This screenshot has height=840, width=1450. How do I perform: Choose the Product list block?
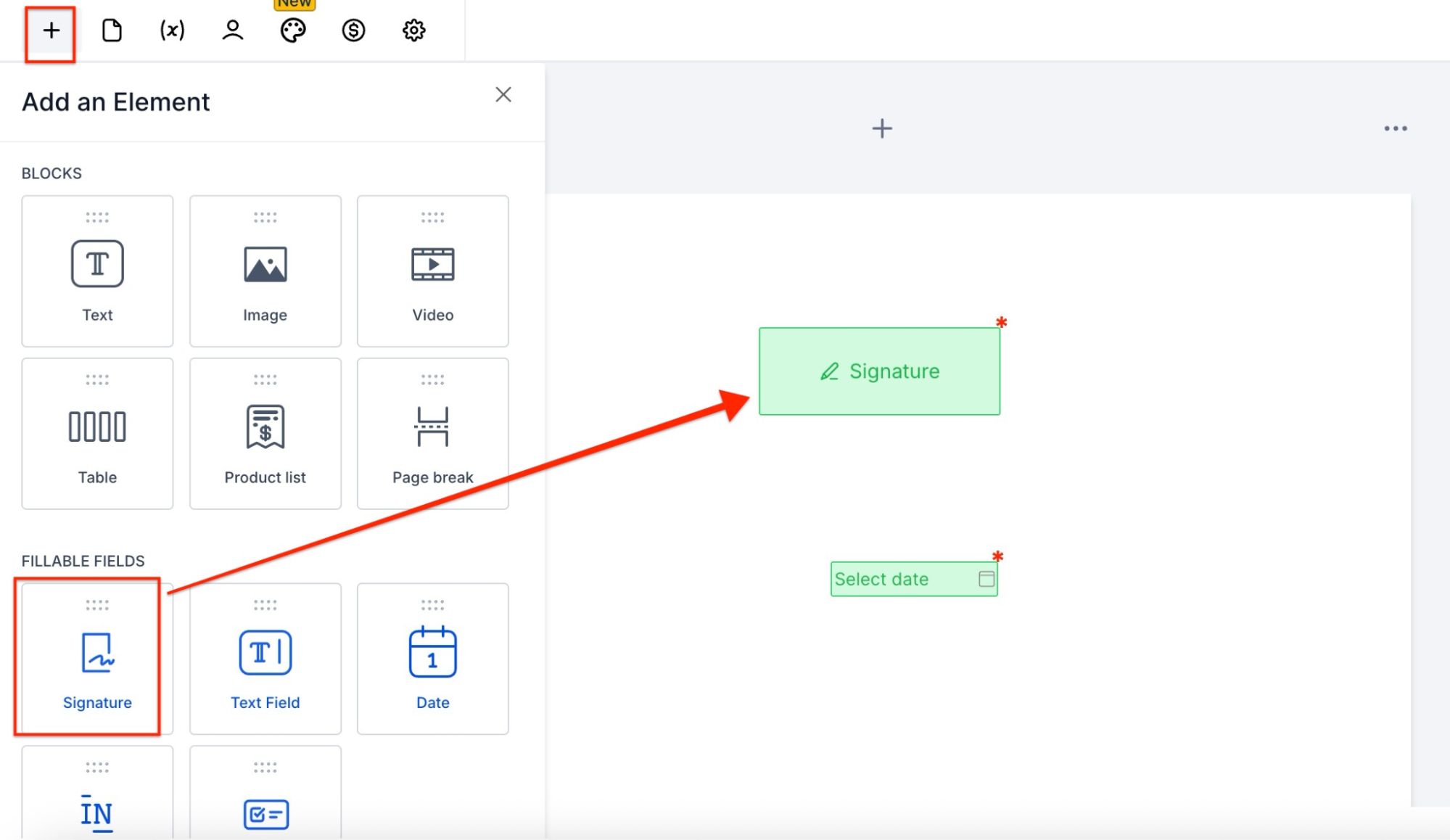265,434
